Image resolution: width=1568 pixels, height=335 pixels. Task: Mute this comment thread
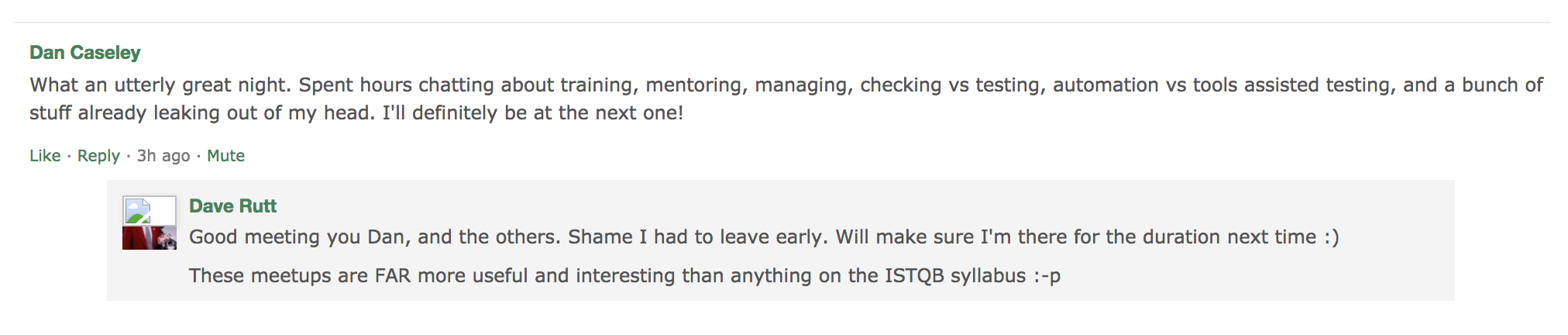(225, 156)
